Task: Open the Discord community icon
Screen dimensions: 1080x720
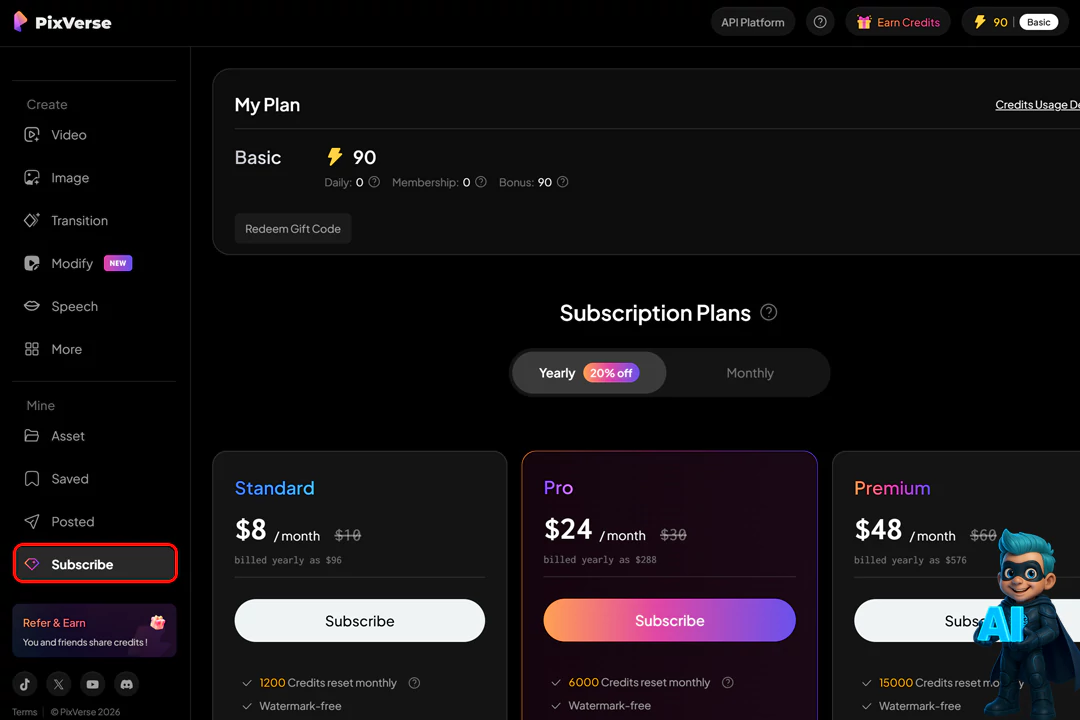Action: (126, 684)
